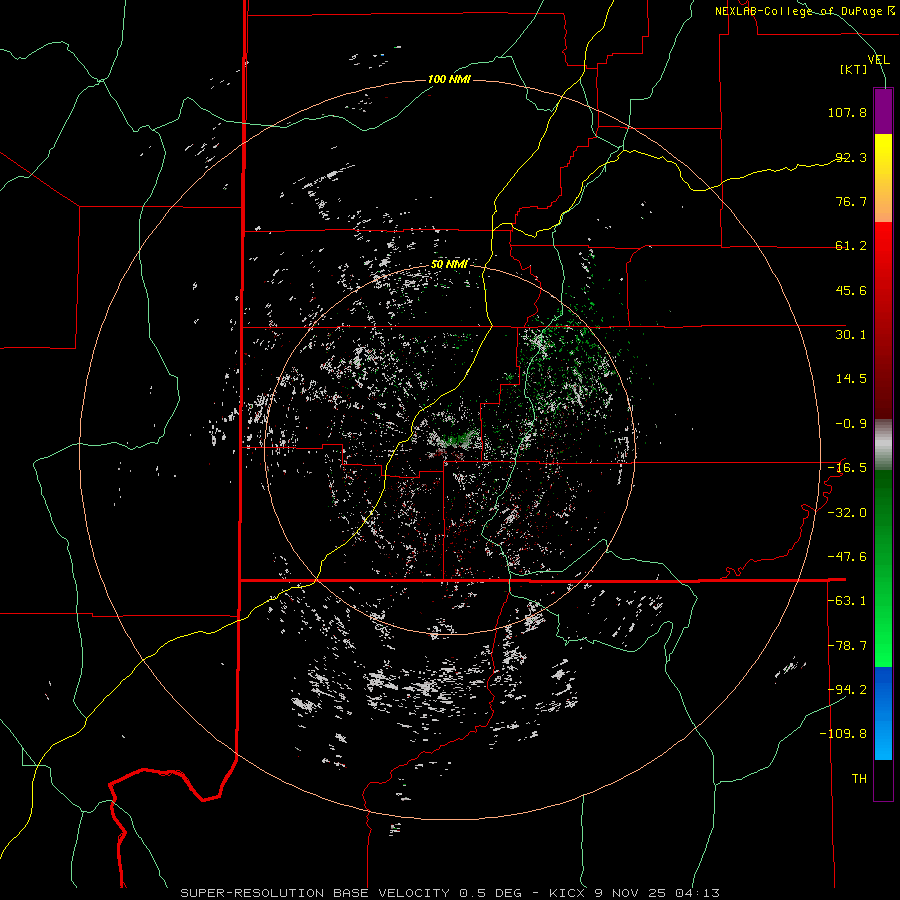Screen dimensions: 900x900
Task: Pick the purple segment of the velocity color bar
Action: (883, 112)
